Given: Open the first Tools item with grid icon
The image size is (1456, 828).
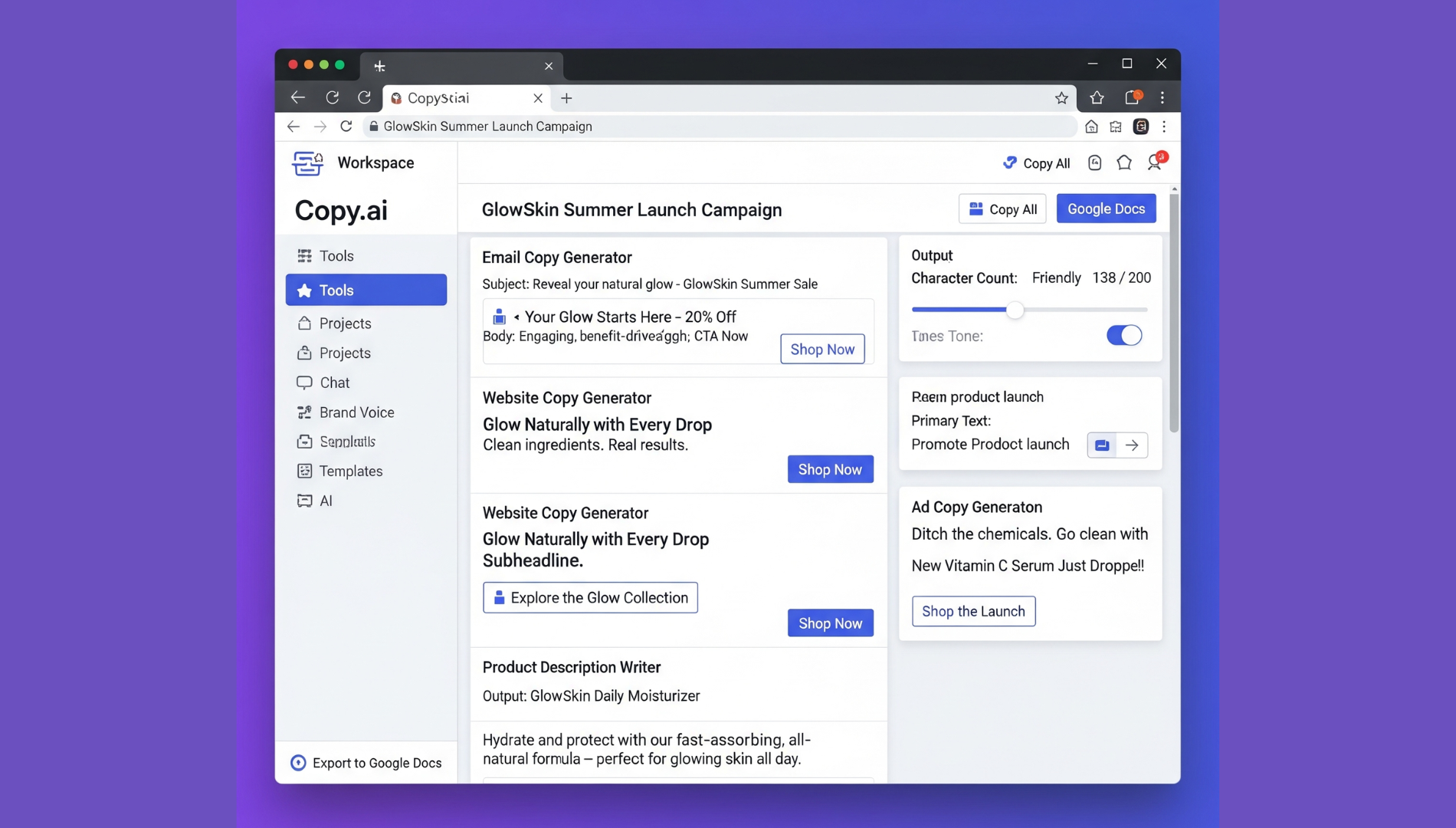Looking at the screenshot, I should 366,255.
